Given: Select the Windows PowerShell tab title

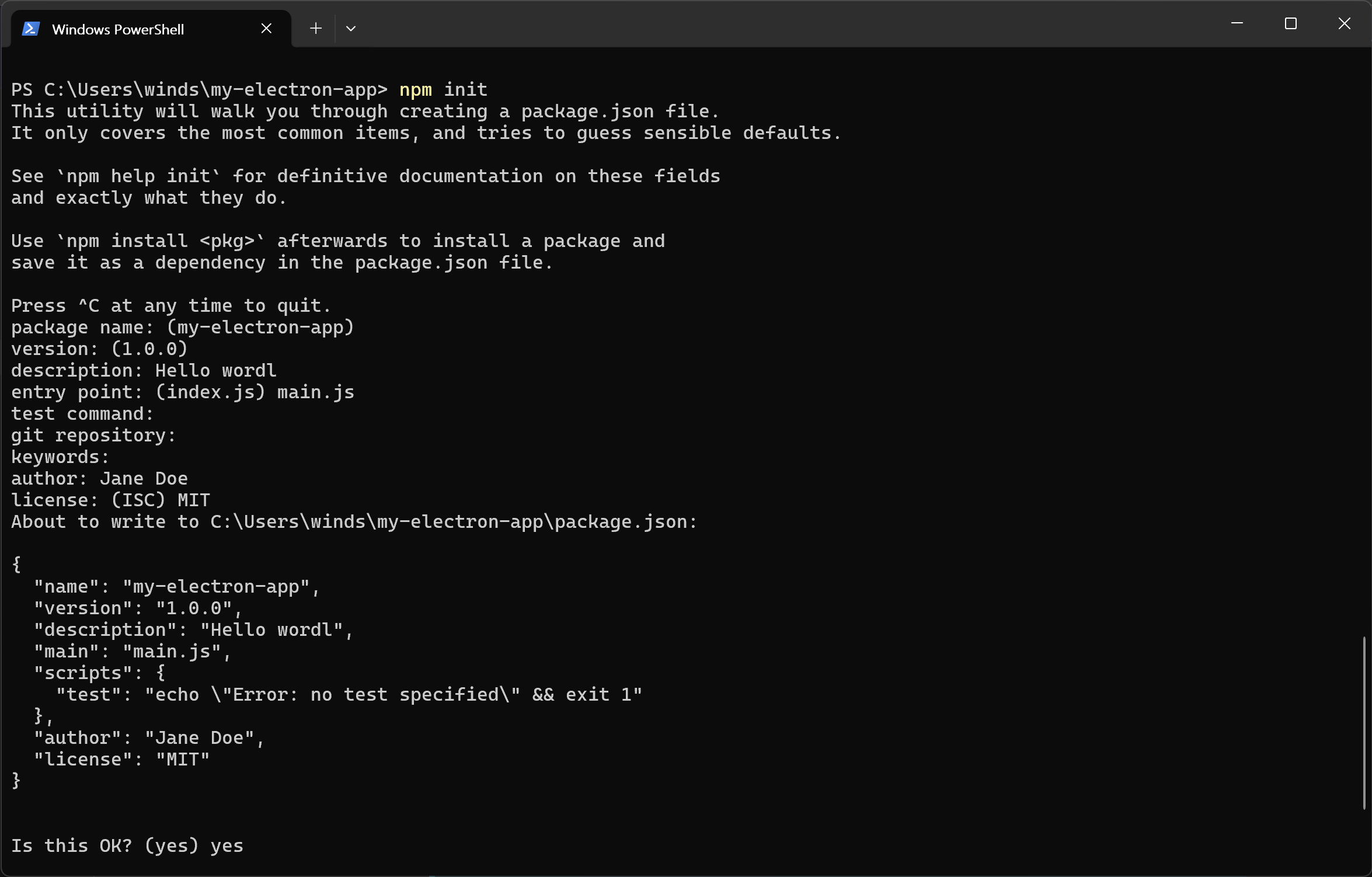Looking at the screenshot, I should click(118, 29).
